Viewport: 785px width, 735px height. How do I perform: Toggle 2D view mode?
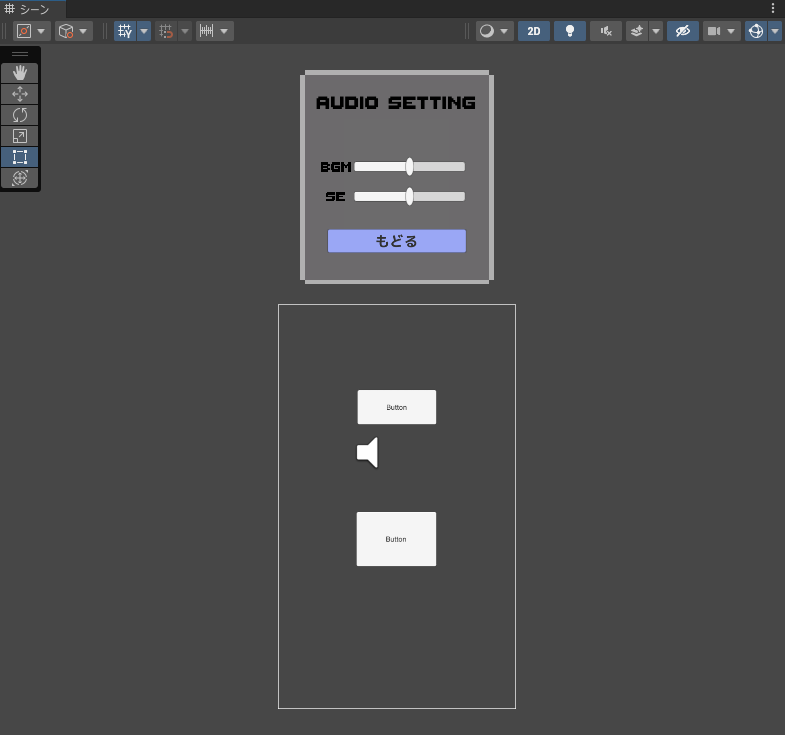click(x=534, y=31)
